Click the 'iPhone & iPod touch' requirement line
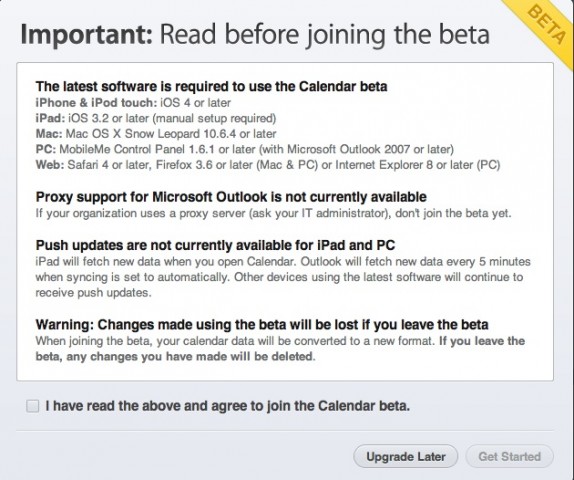 pos(133,103)
